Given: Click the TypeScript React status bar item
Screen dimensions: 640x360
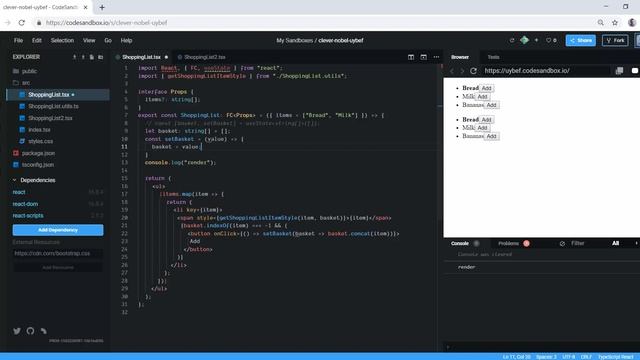Looking at the screenshot, I should pyautogui.click(x=616, y=357).
